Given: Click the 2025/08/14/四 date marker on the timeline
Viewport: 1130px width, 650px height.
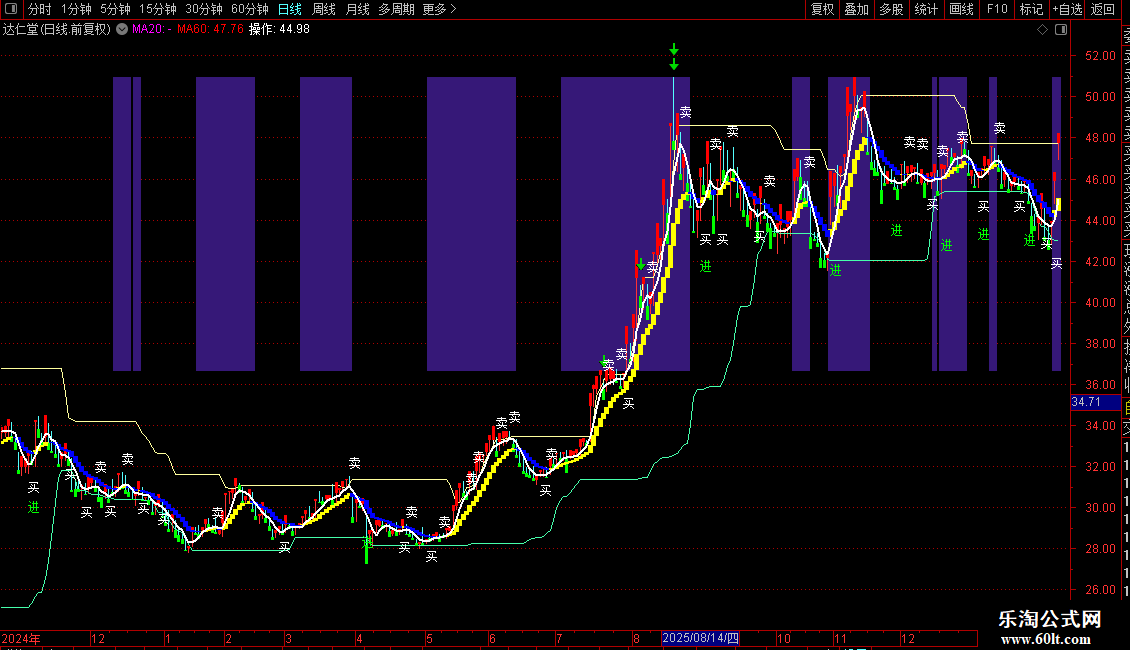Looking at the screenshot, I should coord(700,638).
